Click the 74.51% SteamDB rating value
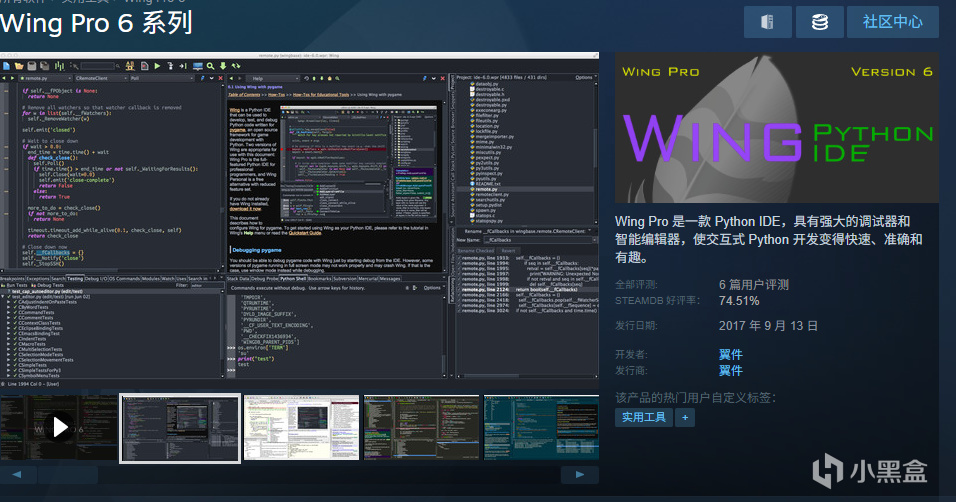The height and width of the screenshot is (502, 956). [739, 301]
